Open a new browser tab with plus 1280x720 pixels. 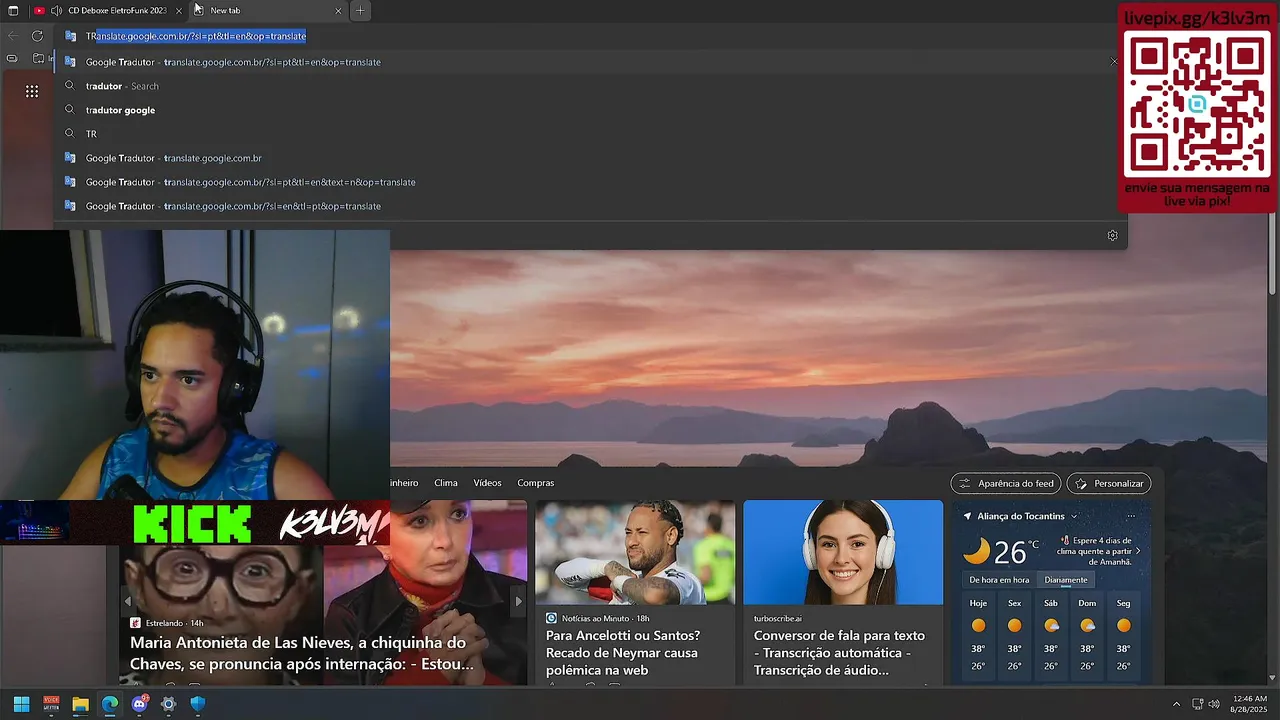(360, 10)
